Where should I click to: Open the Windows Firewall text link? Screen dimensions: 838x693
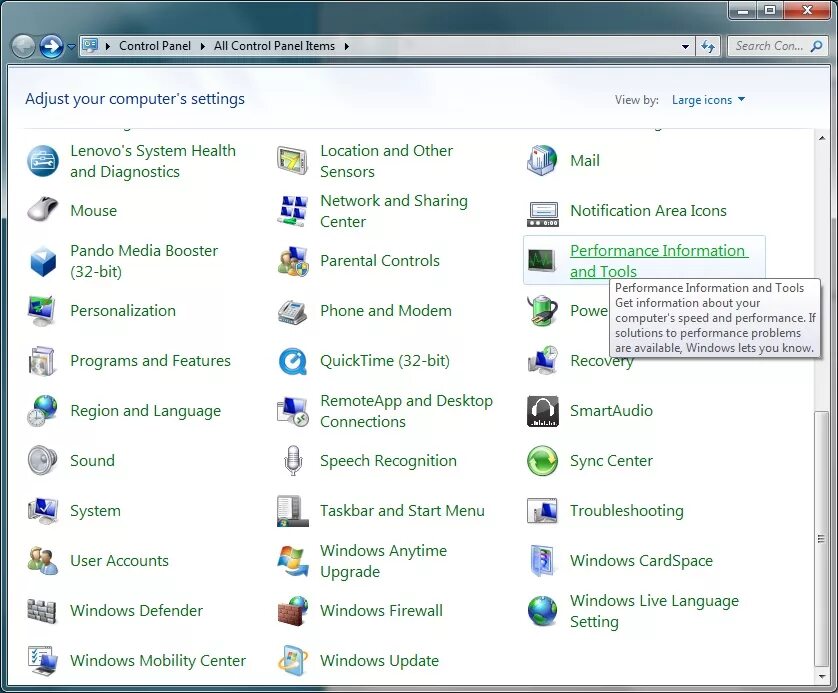(x=382, y=611)
